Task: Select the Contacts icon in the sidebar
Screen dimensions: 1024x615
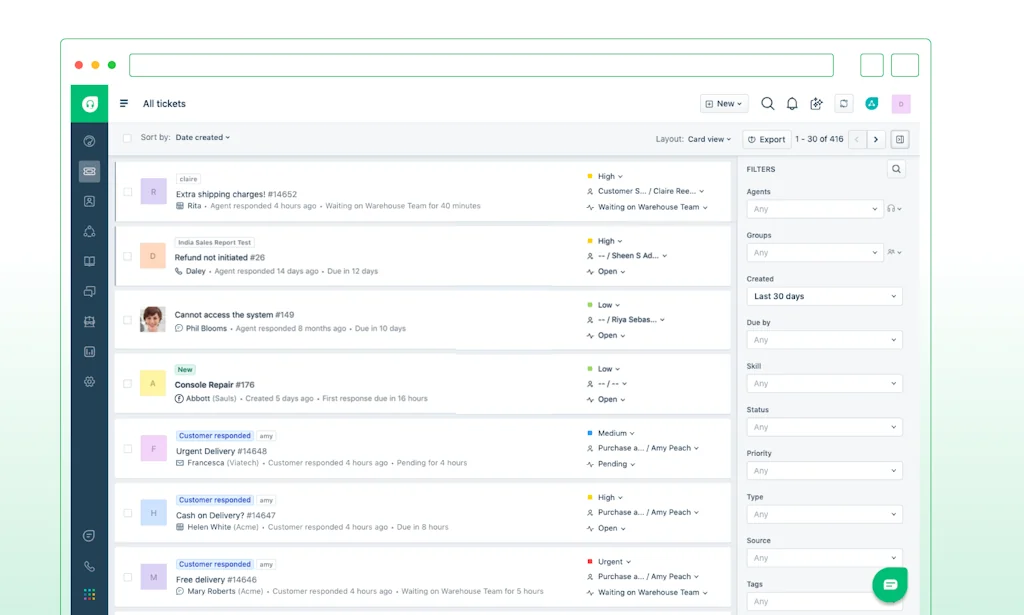Action: [x=89, y=201]
